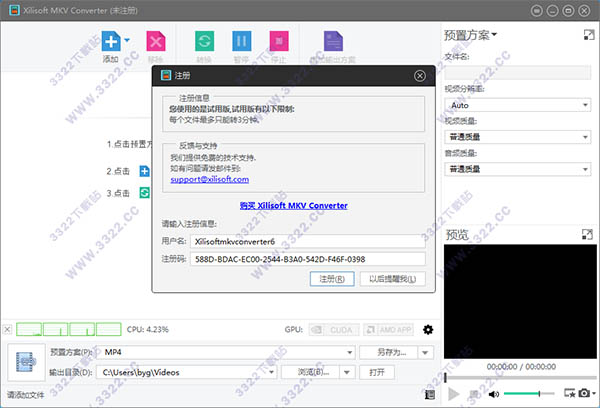Image resolution: width=600 pixels, height=408 pixels.
Task: Adjust the green volume slider
Action: click(529, 393)
